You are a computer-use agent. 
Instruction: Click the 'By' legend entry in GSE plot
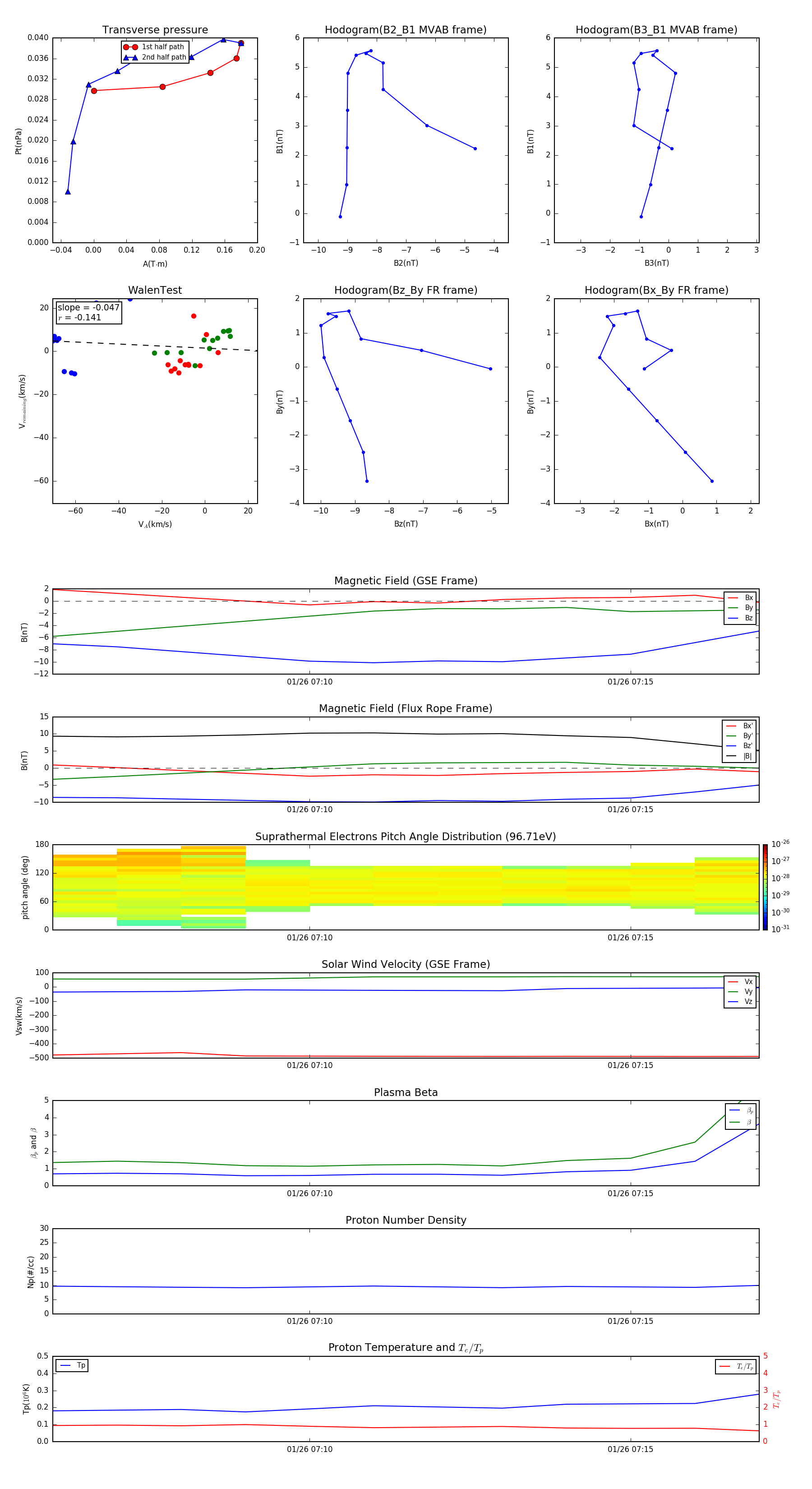(x=740, y=607)
